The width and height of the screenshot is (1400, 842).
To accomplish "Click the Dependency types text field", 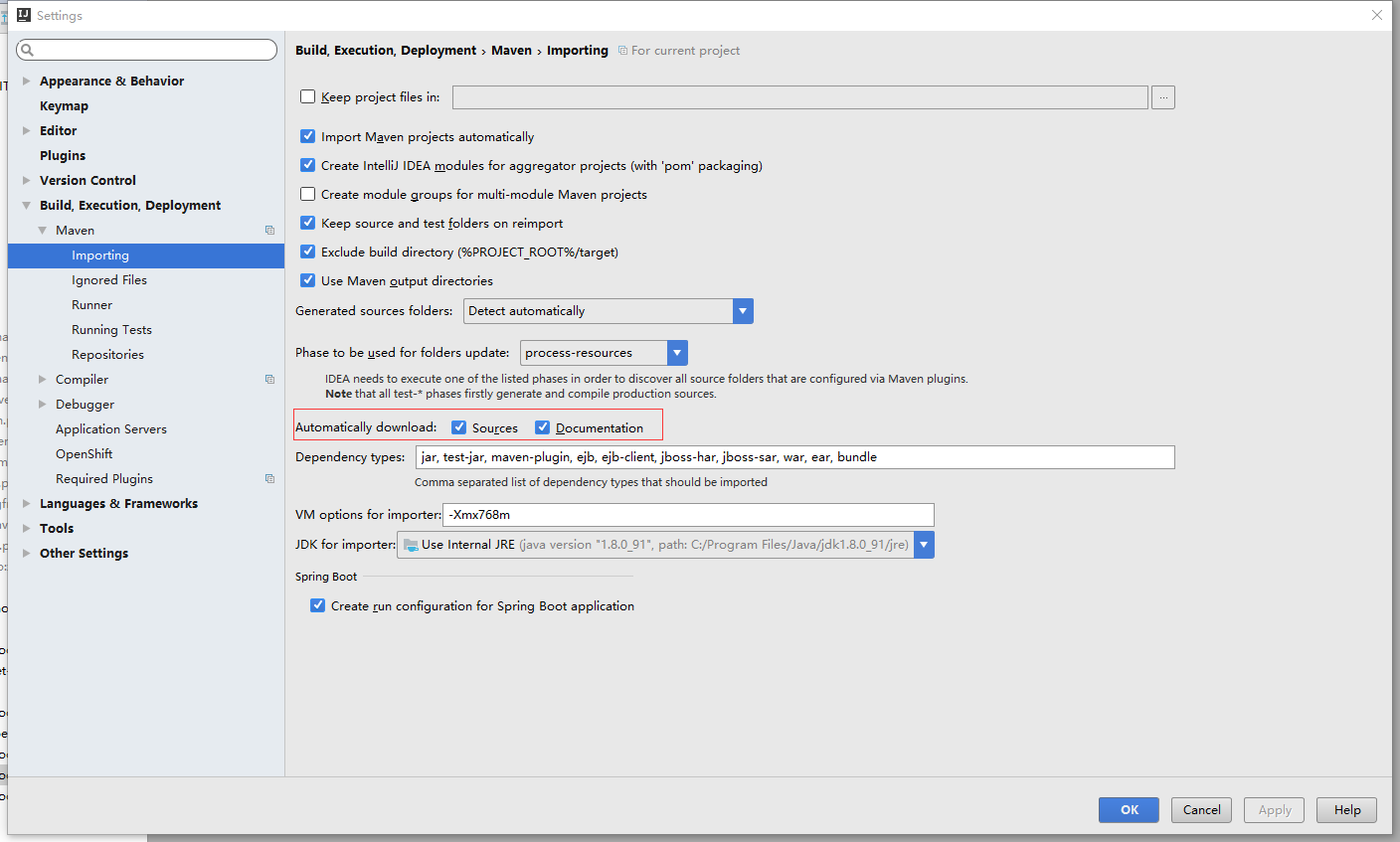I will 794,457.
